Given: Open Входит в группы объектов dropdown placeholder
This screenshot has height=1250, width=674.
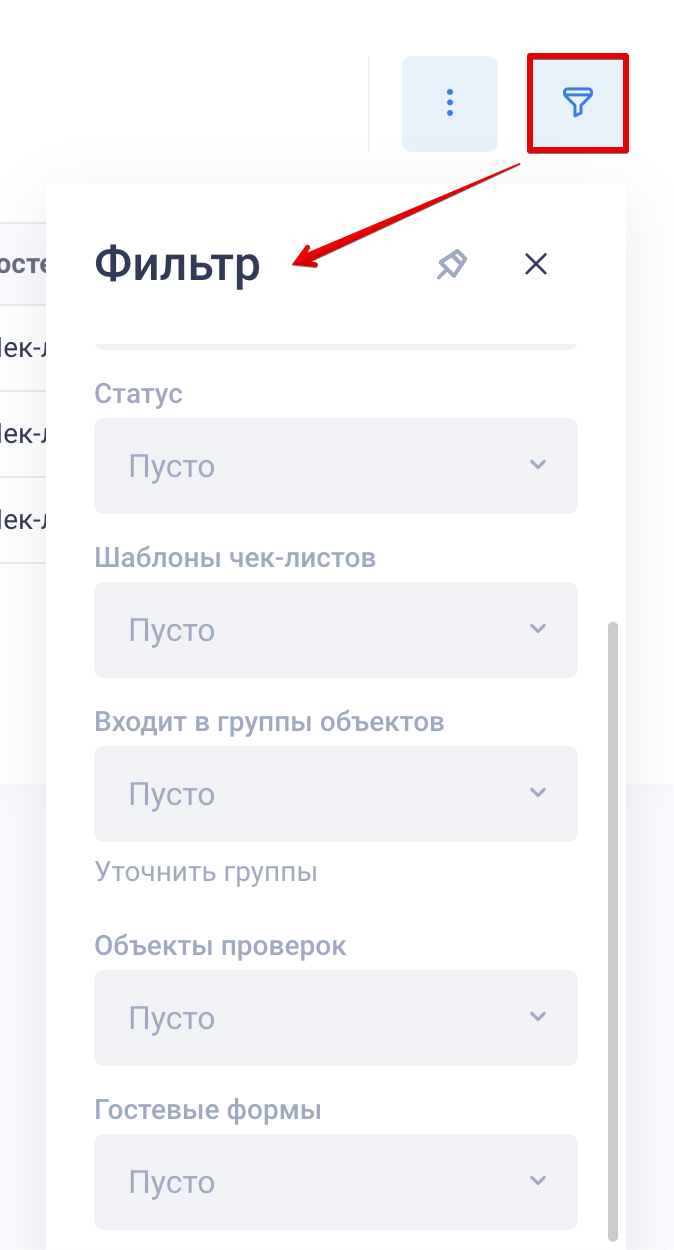Looking at the screenshot, I should pyautogui.click(x=172, y=795).
